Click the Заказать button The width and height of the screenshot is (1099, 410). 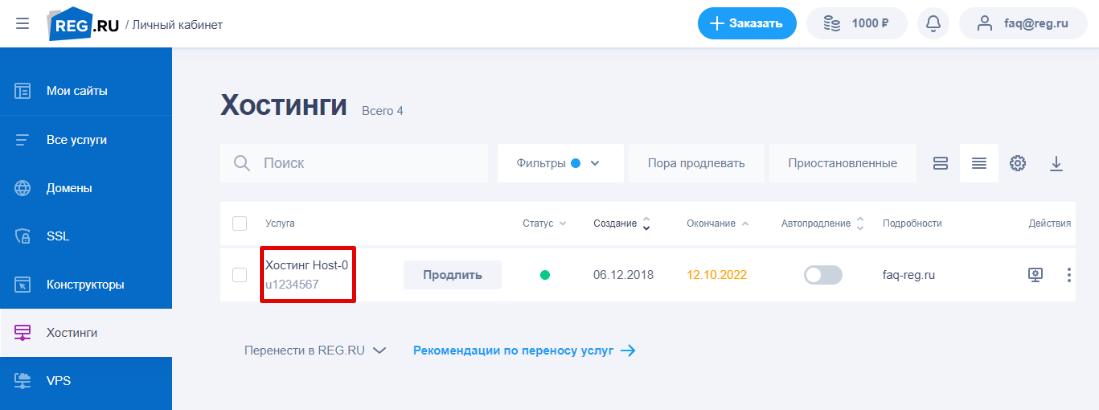point(746,23)
